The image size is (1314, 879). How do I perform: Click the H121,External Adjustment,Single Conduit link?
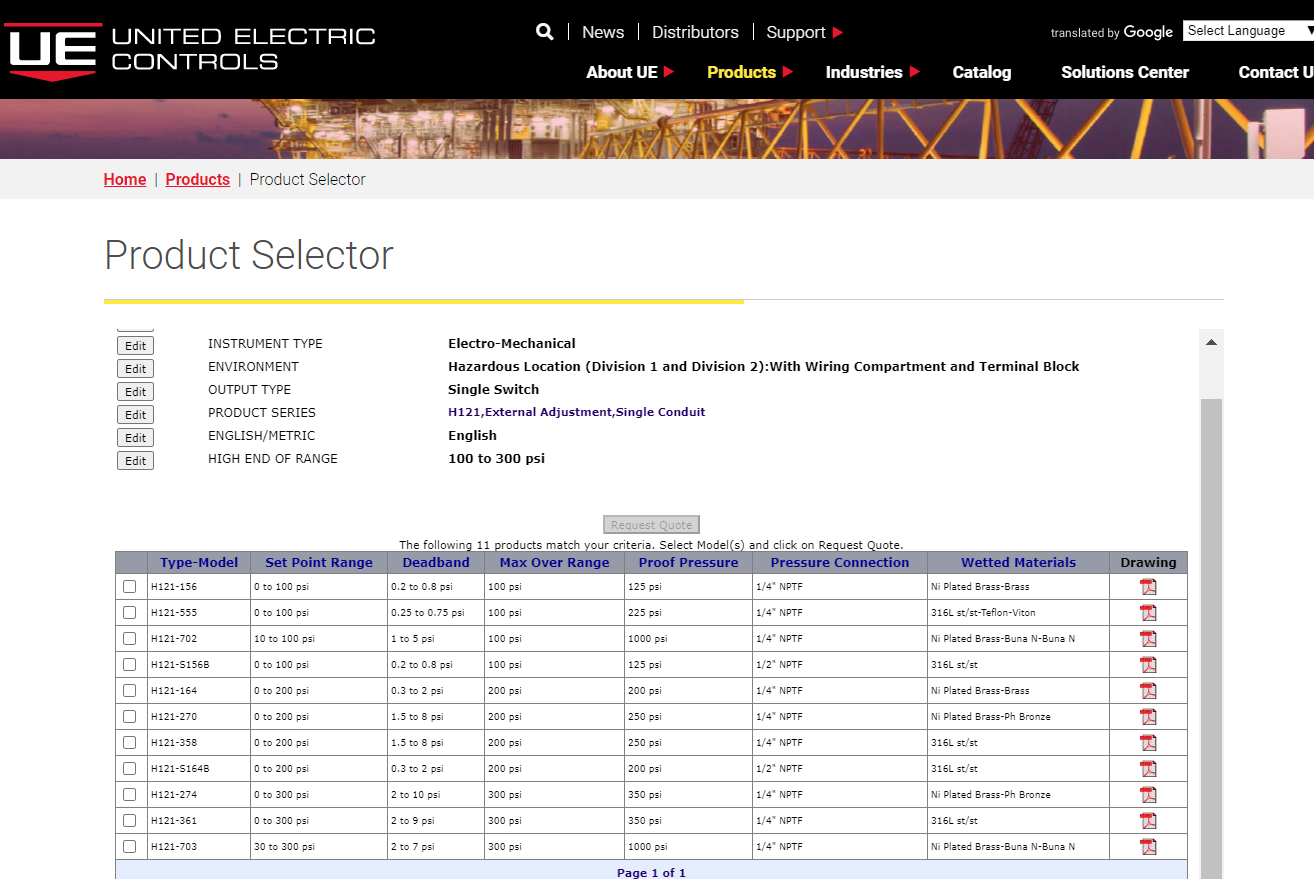pyautogui.click(x=577, y=412)
